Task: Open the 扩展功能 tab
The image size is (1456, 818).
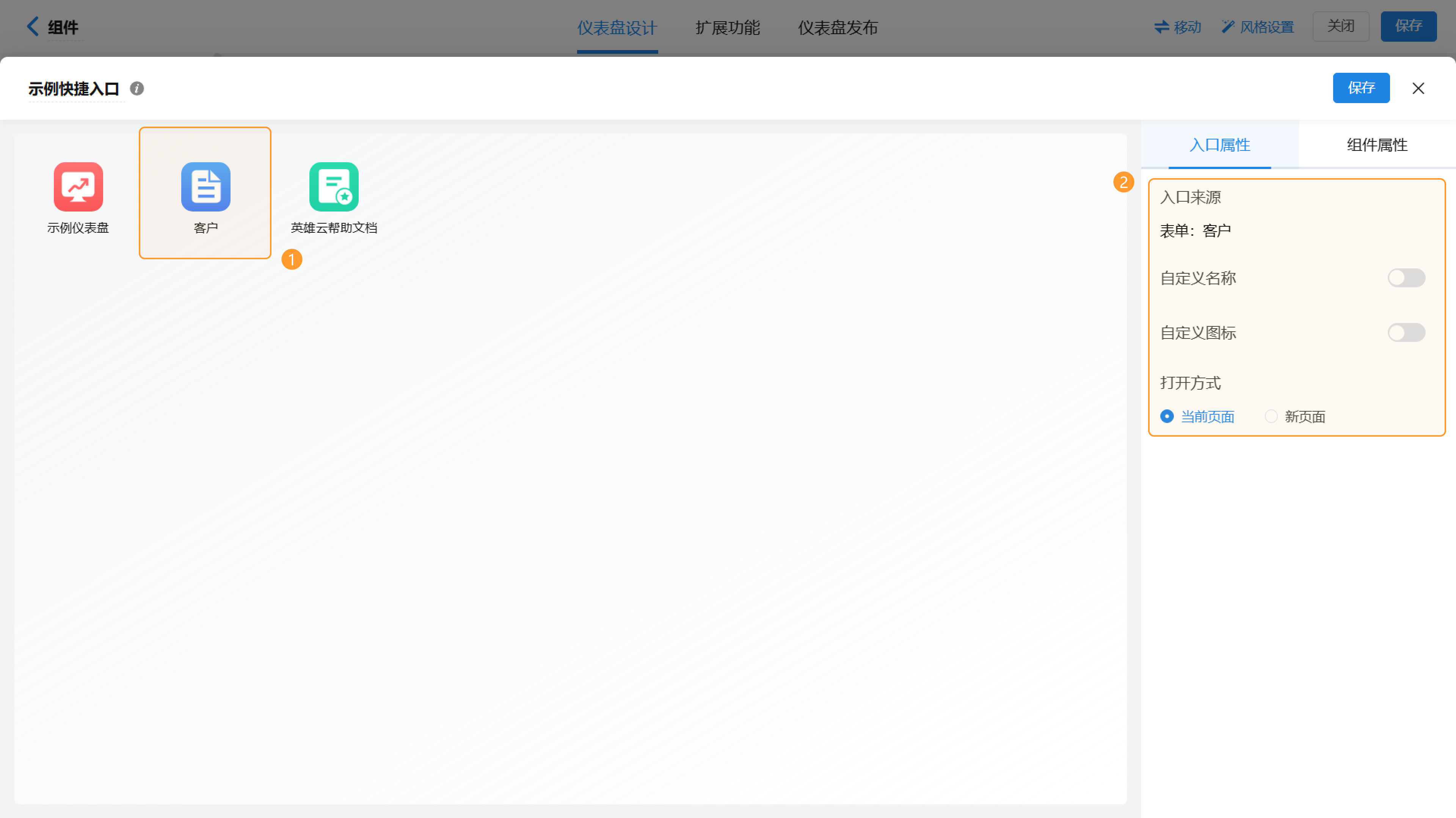Action: [x=728, y=28]
